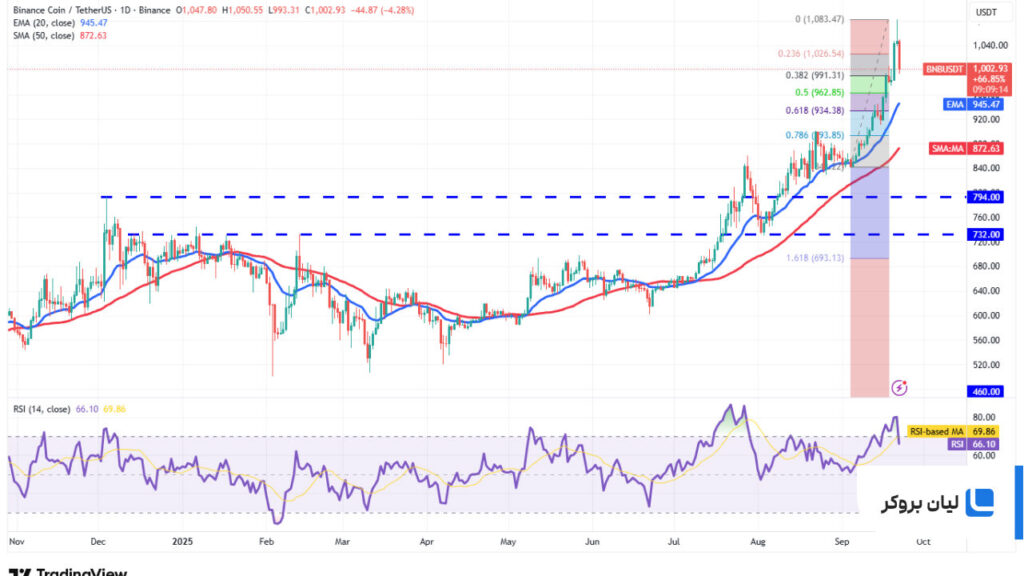Select the +66.85% change label on axis
The width and height of the screenshot is (1024, 576).
click(x=990, y=79)
